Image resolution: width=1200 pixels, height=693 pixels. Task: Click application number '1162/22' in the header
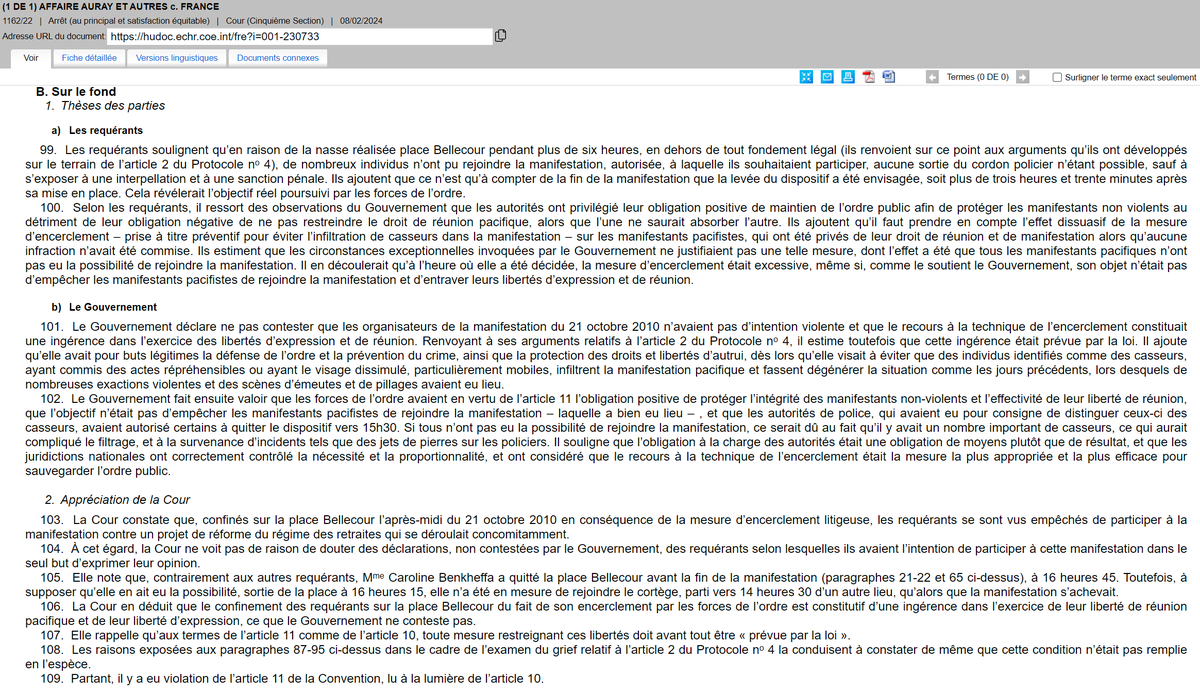tap(17, 21)
